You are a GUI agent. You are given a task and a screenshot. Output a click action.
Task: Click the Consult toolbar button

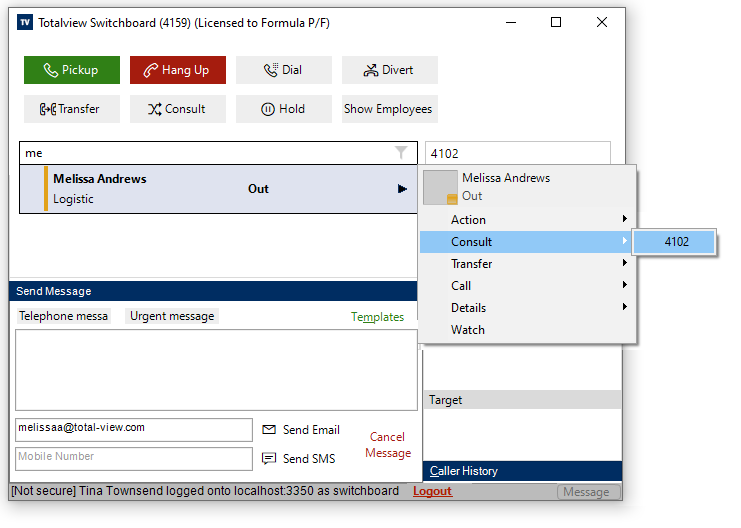[x=178, y=109]
